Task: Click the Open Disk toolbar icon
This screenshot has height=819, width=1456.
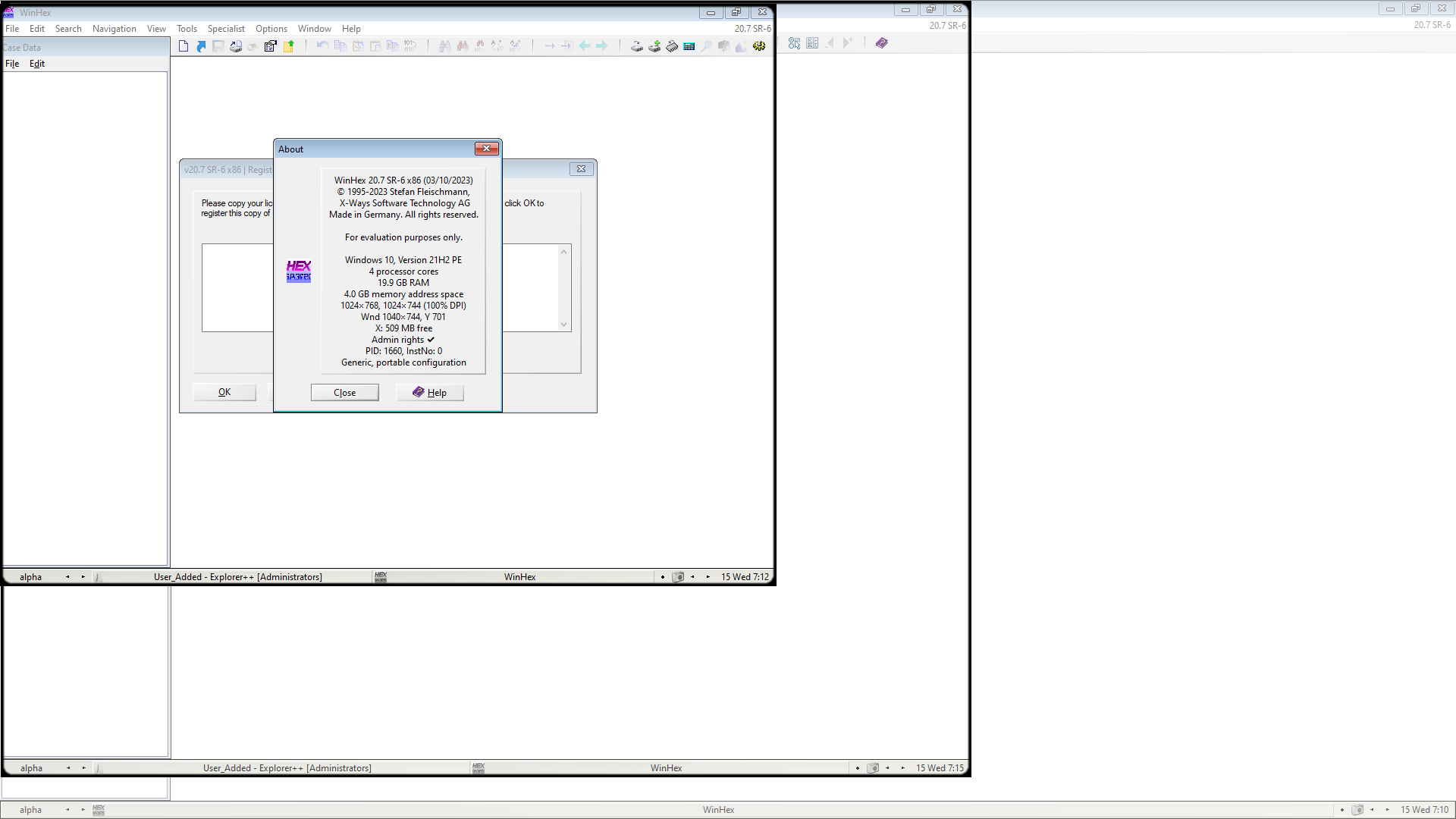Action: coord(637,46)
